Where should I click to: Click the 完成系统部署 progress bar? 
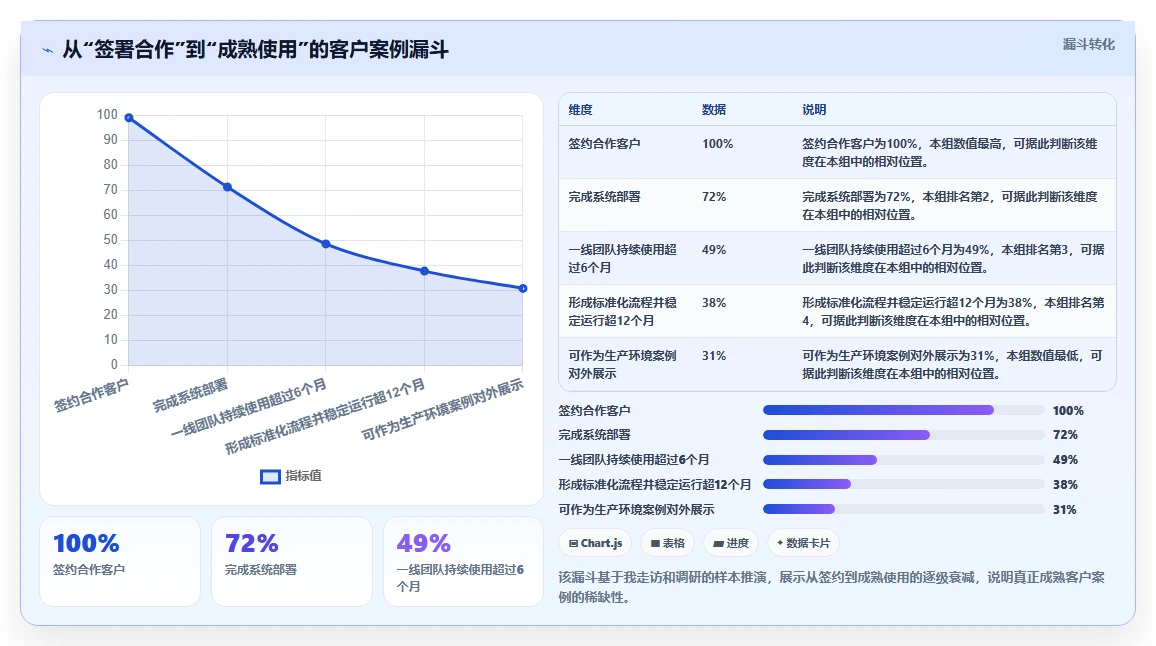point(903,435)
